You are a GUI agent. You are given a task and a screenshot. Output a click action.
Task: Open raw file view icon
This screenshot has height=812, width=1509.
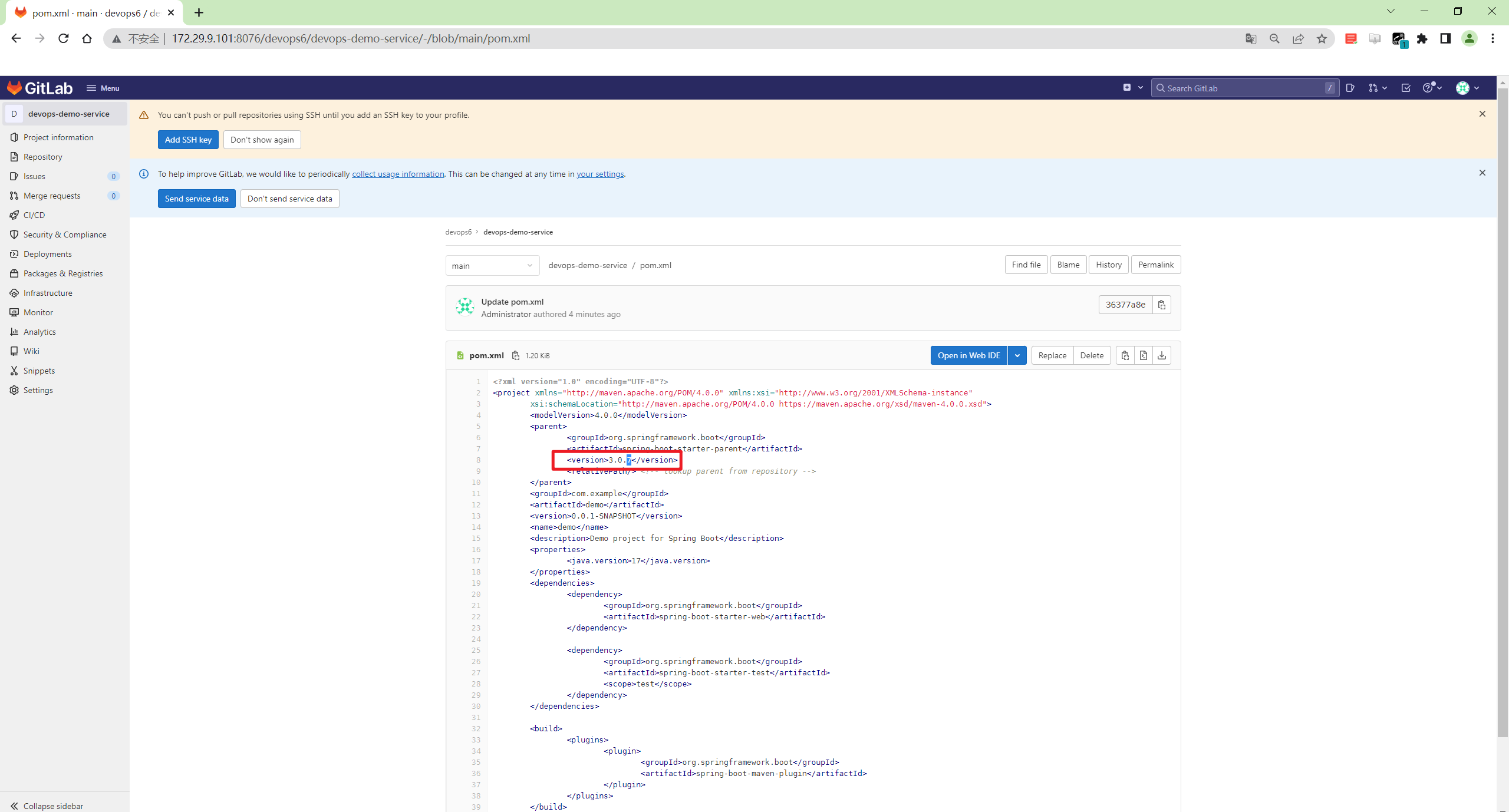point(1143,355)
